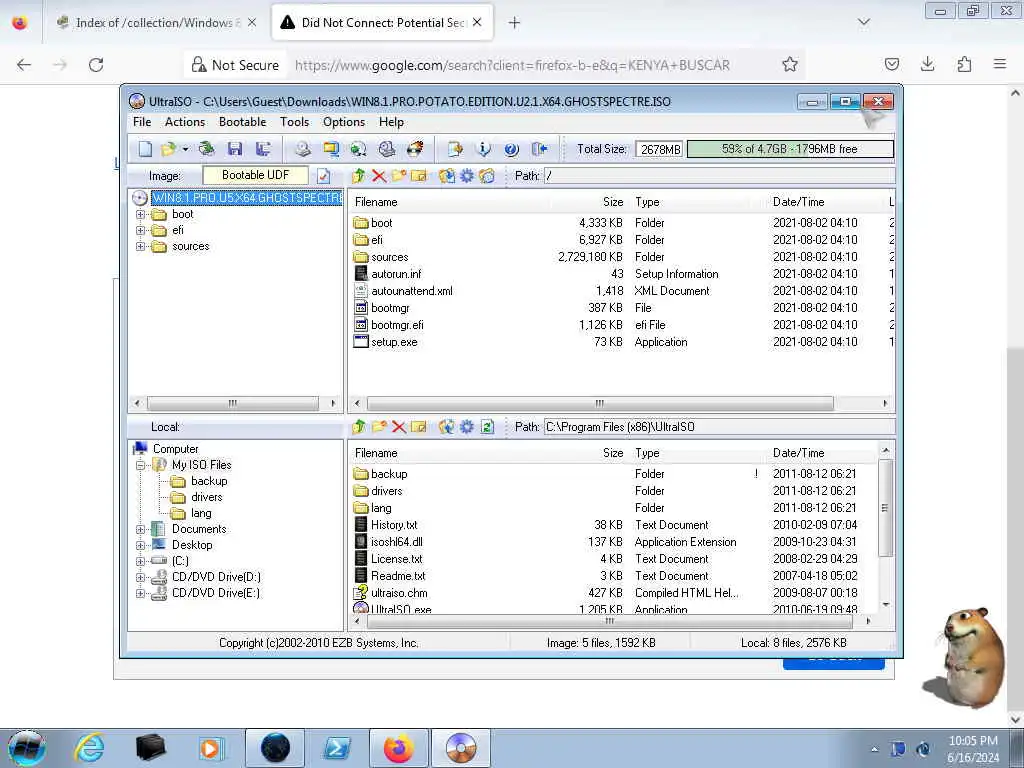Open the Bootable menu

[x=242, y=122]
